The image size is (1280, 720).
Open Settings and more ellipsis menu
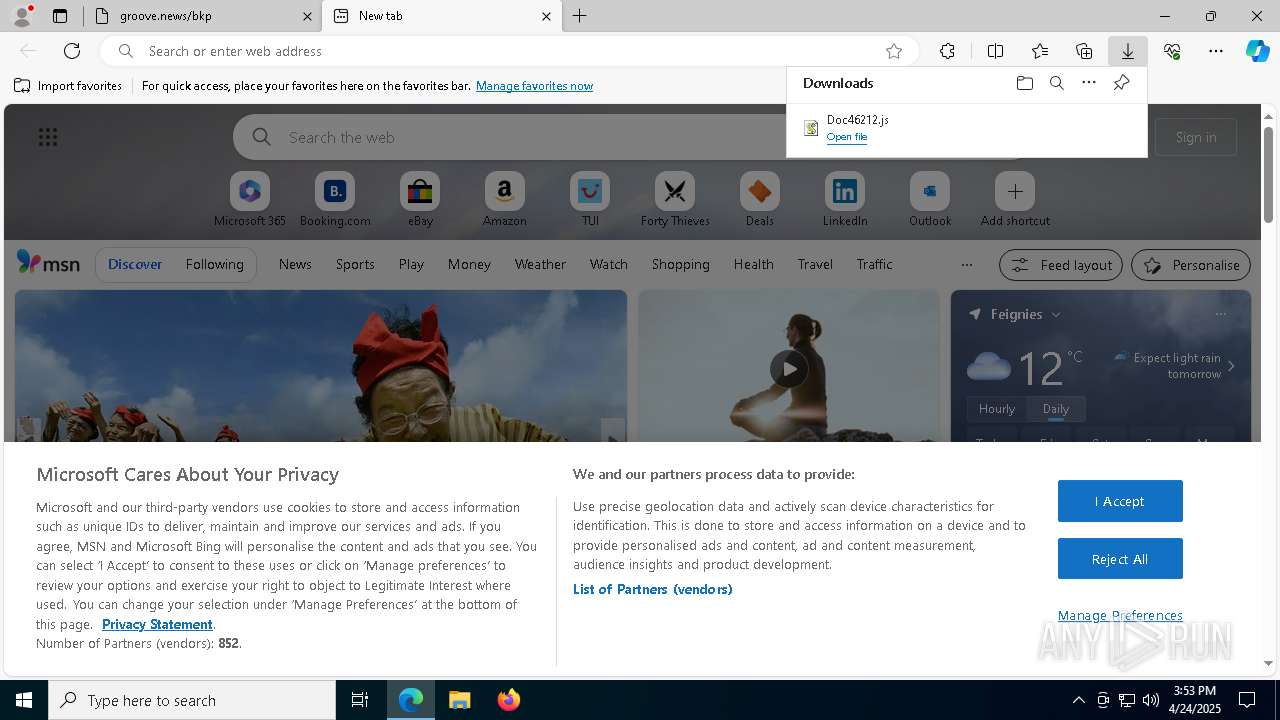(x=1216, y=51)
